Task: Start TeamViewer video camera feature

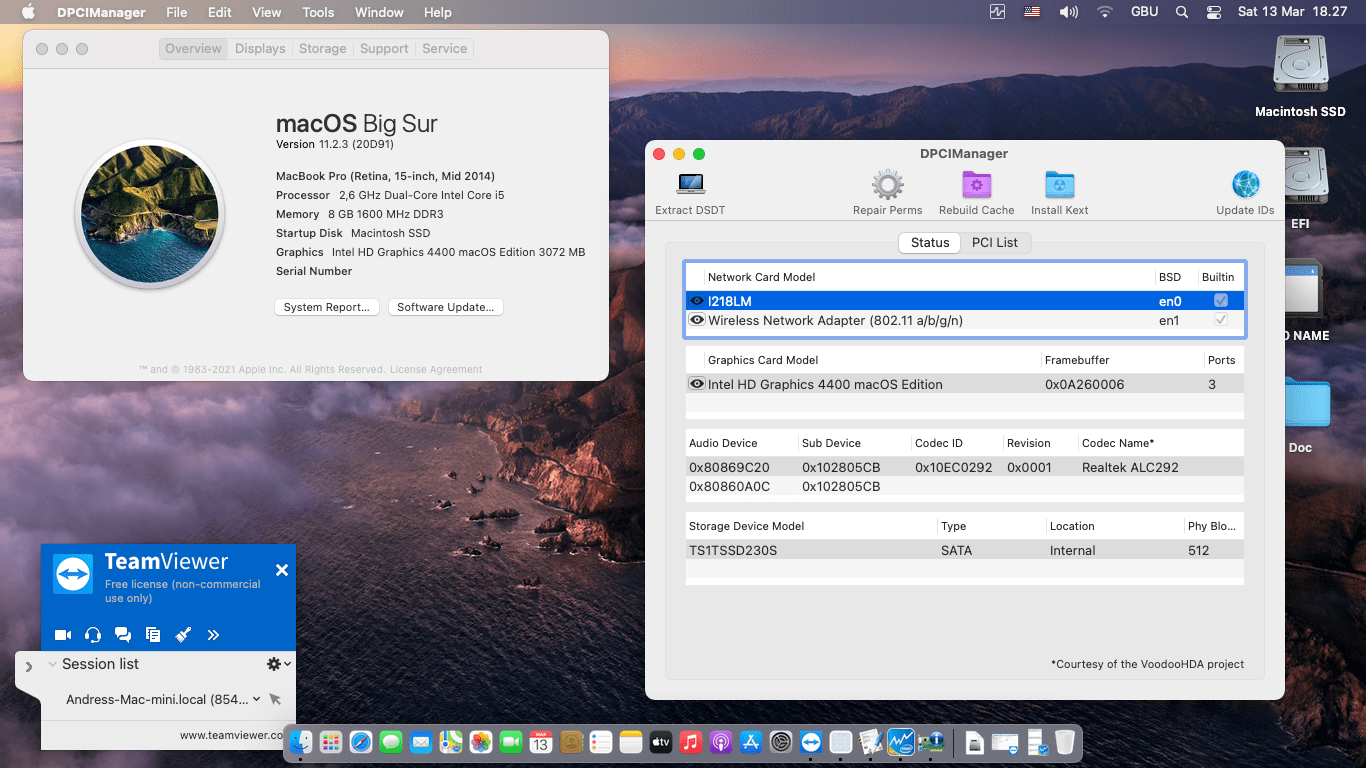Action: point(63,635)
